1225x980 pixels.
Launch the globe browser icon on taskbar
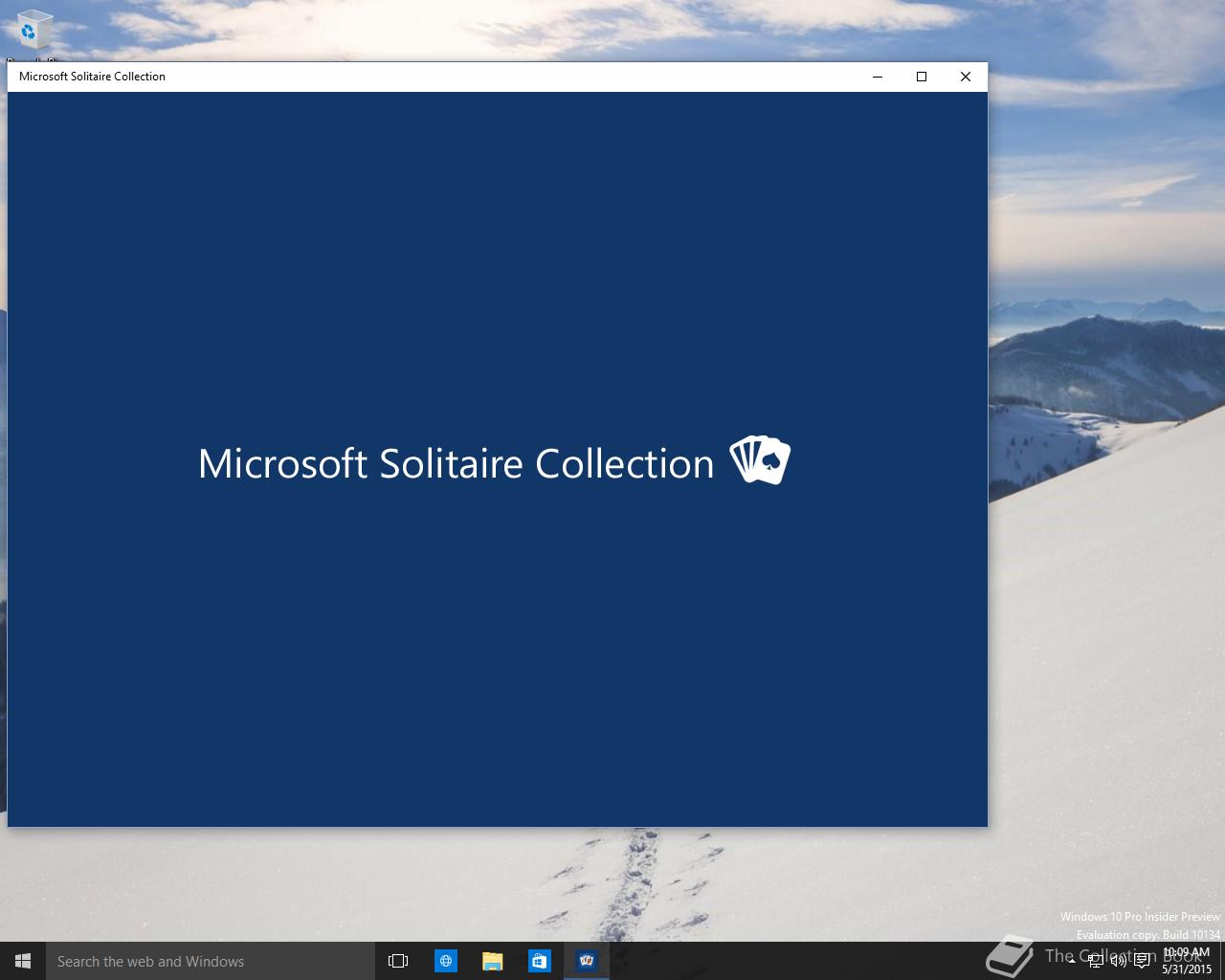(446, 961)
